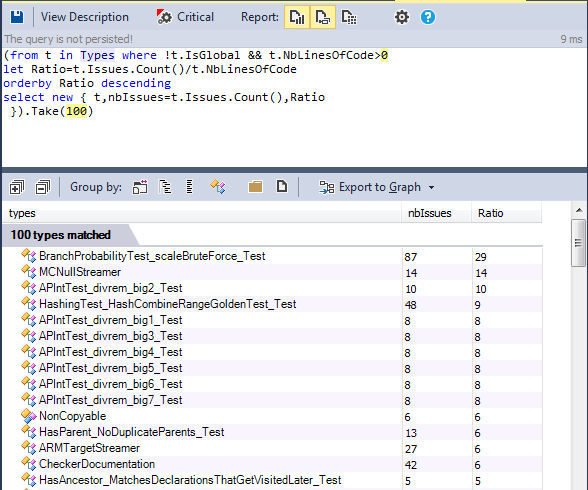Expand all result rows icon
Image resolution: width=588 pixels, height=490 pixels.
(17, 187)
